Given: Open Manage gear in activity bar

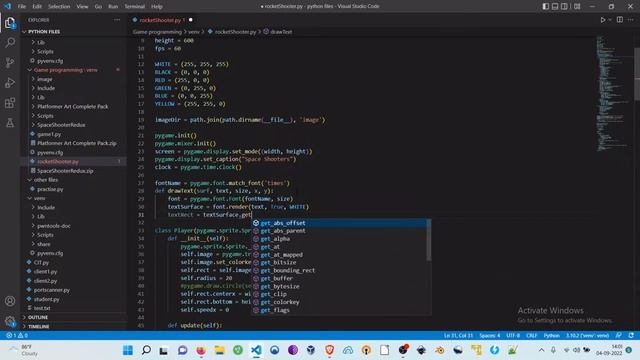Looking at the screenshot, I should tap(10, 321).
